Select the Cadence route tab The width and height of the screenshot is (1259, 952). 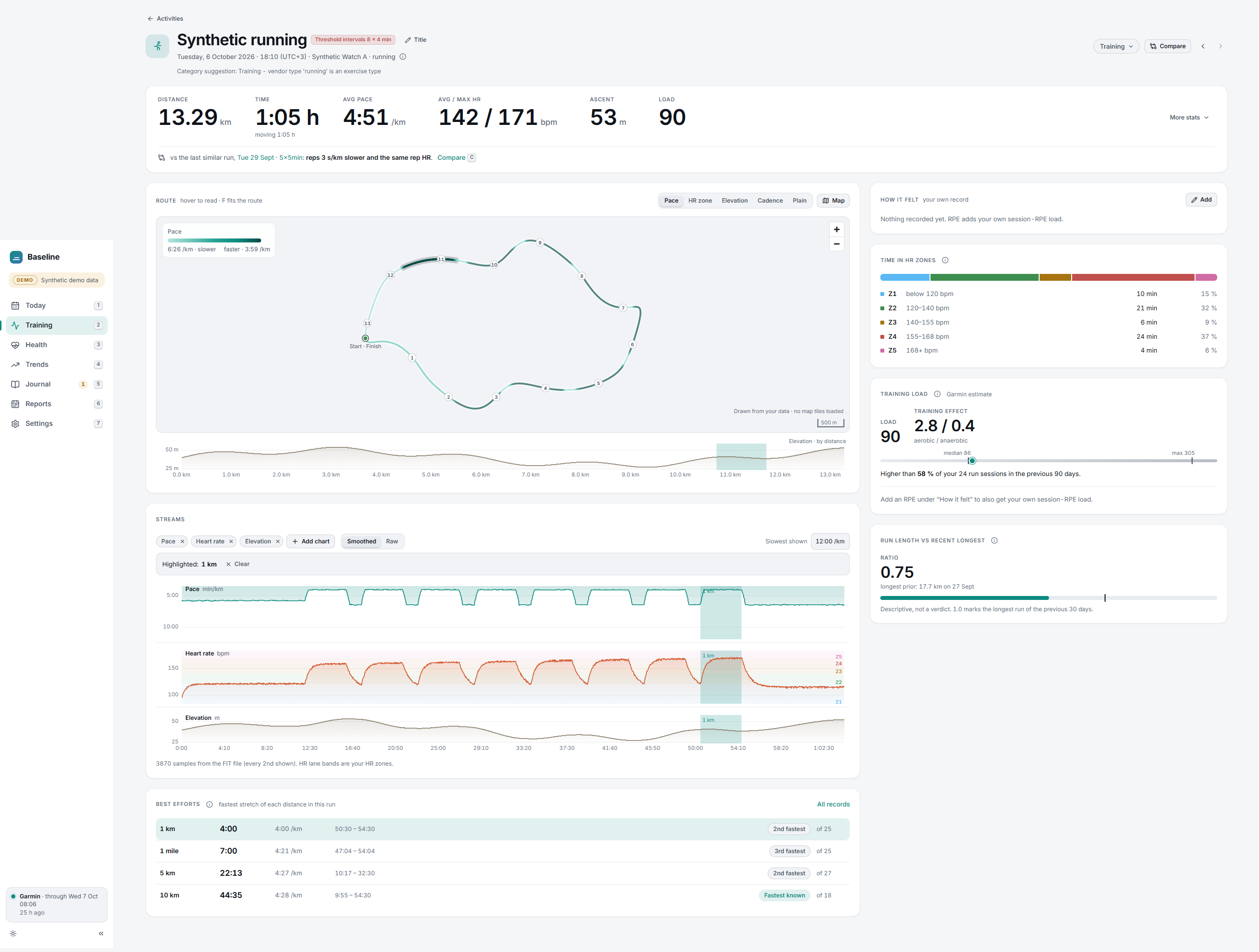click(x=770, y=200)
